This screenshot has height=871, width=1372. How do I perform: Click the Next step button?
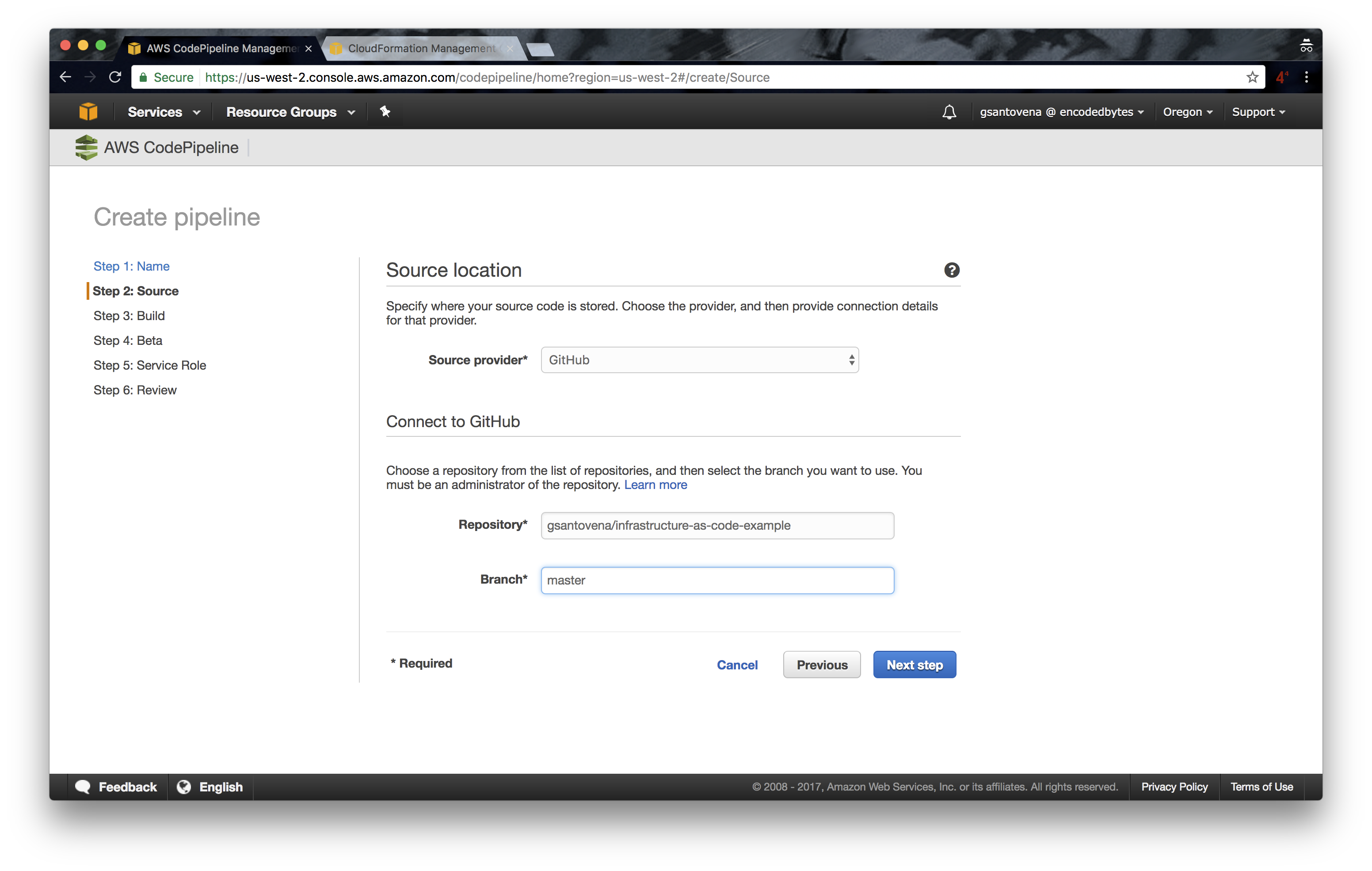pos(915,665)
